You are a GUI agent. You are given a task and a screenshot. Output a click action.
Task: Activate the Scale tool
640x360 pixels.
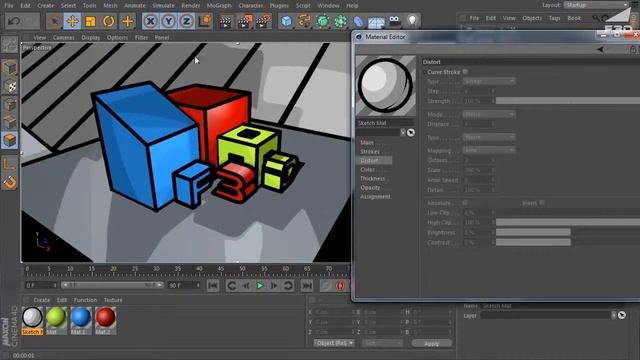[90, 21]
